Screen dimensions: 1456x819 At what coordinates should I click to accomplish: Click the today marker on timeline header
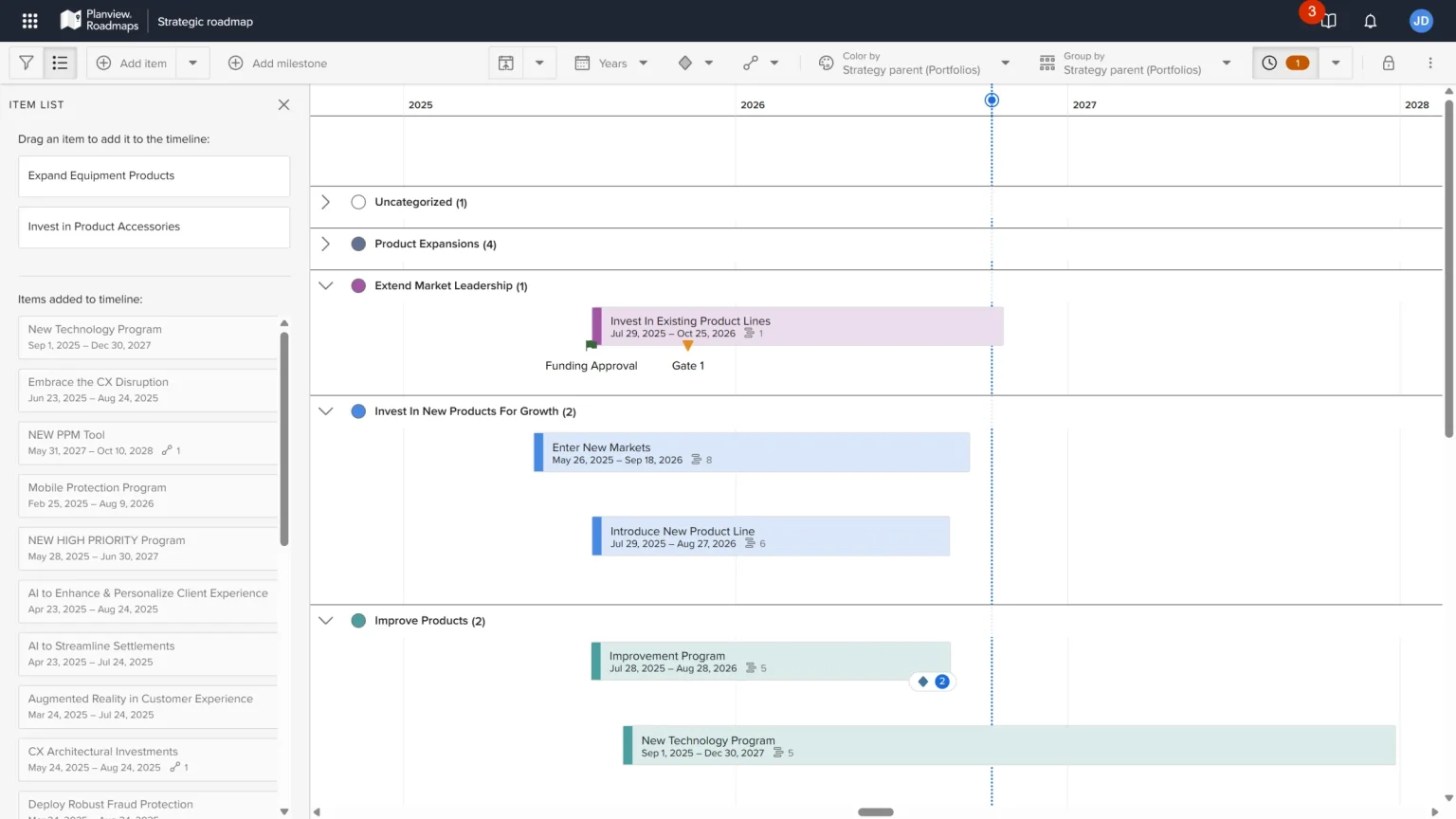point(992,100)
